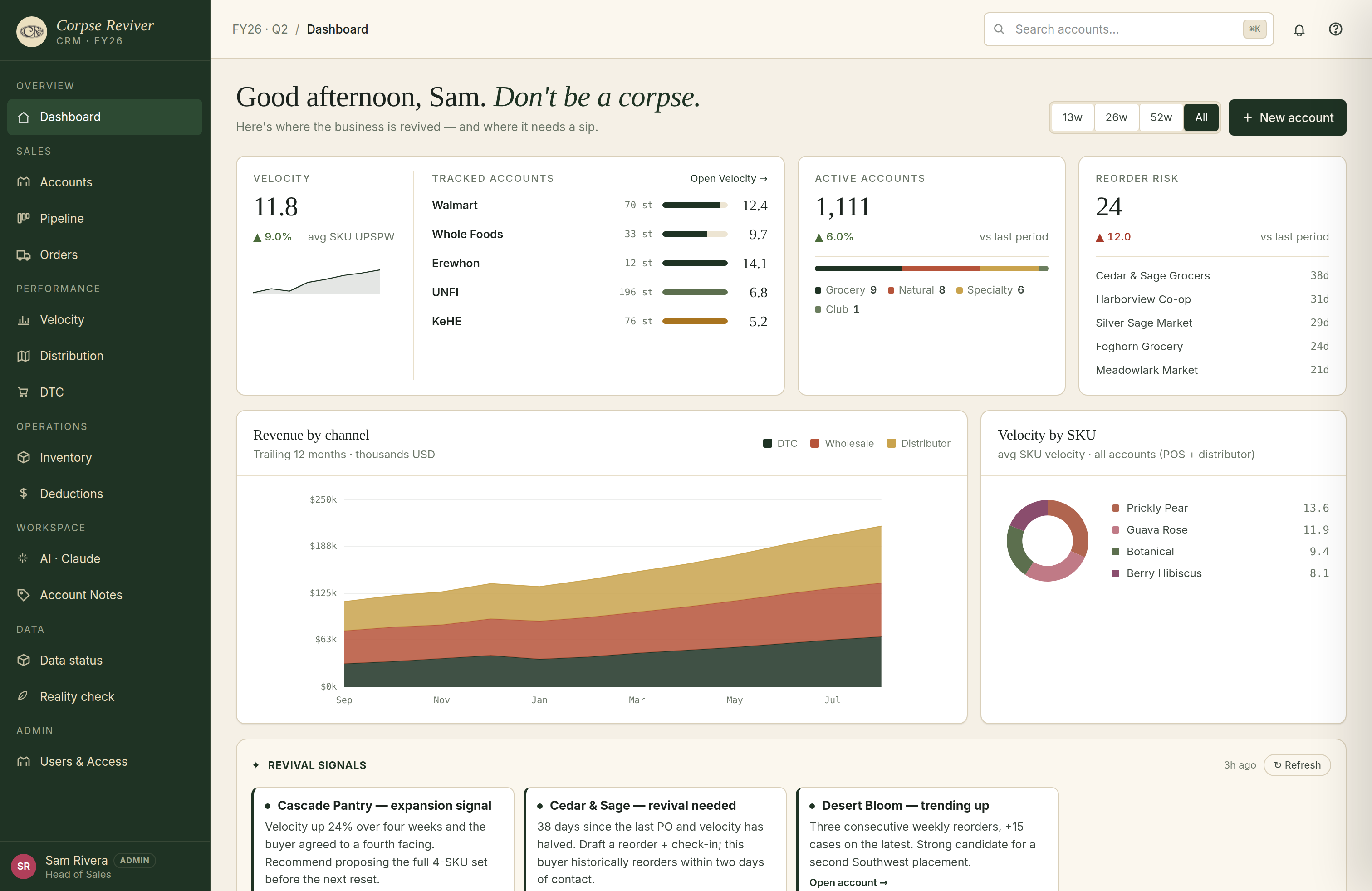Click the Prickly Pear color swatch

click(x=1116, y=508)
